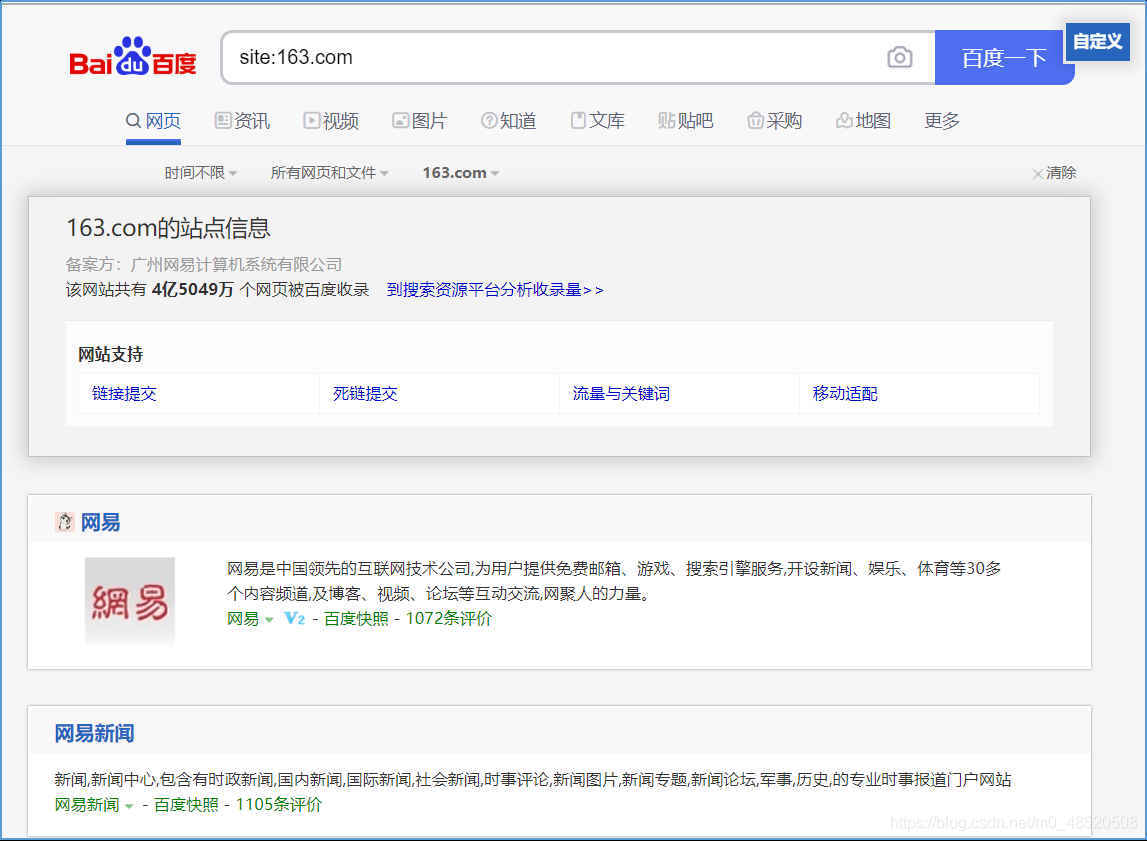Click the 網易 logo thumbnail image
Screen dimensions: 1147x841
tap(129, 600)
